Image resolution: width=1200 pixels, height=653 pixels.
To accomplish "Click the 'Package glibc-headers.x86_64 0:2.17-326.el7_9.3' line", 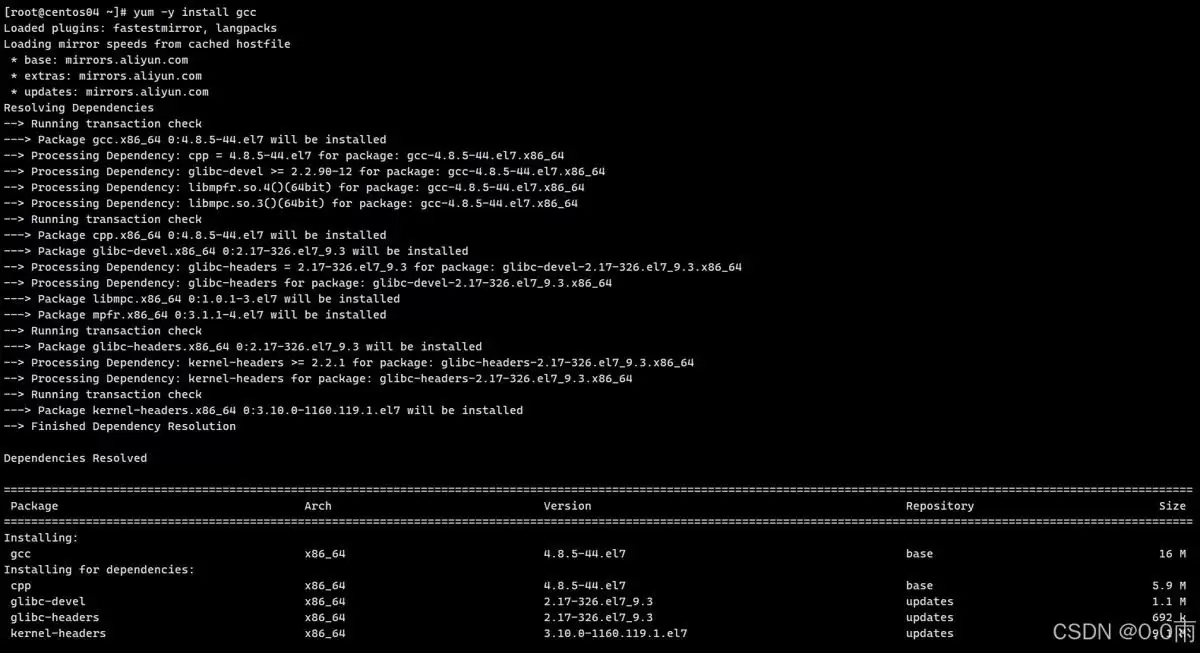I will tap(243, 348).
